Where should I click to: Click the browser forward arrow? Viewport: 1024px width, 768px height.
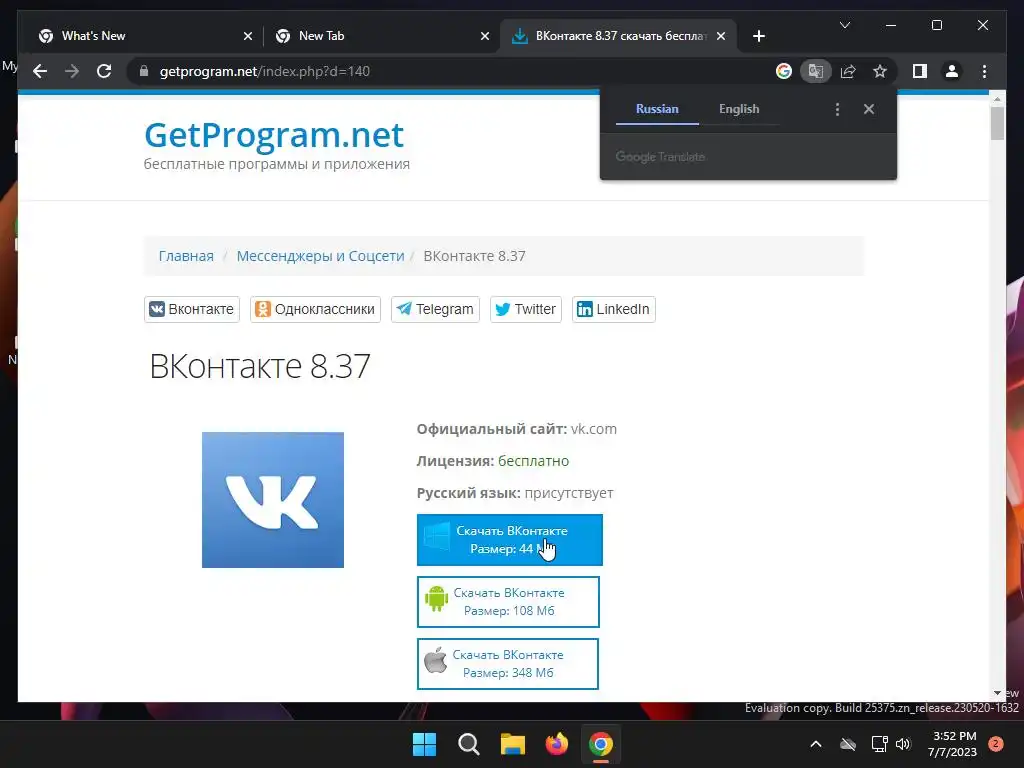click(x=72, y=71)
